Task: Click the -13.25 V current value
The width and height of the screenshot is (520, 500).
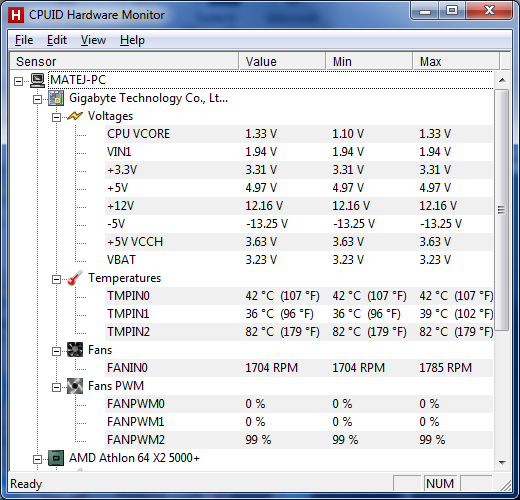Action: pyautogui.click(x=267, y=224)
